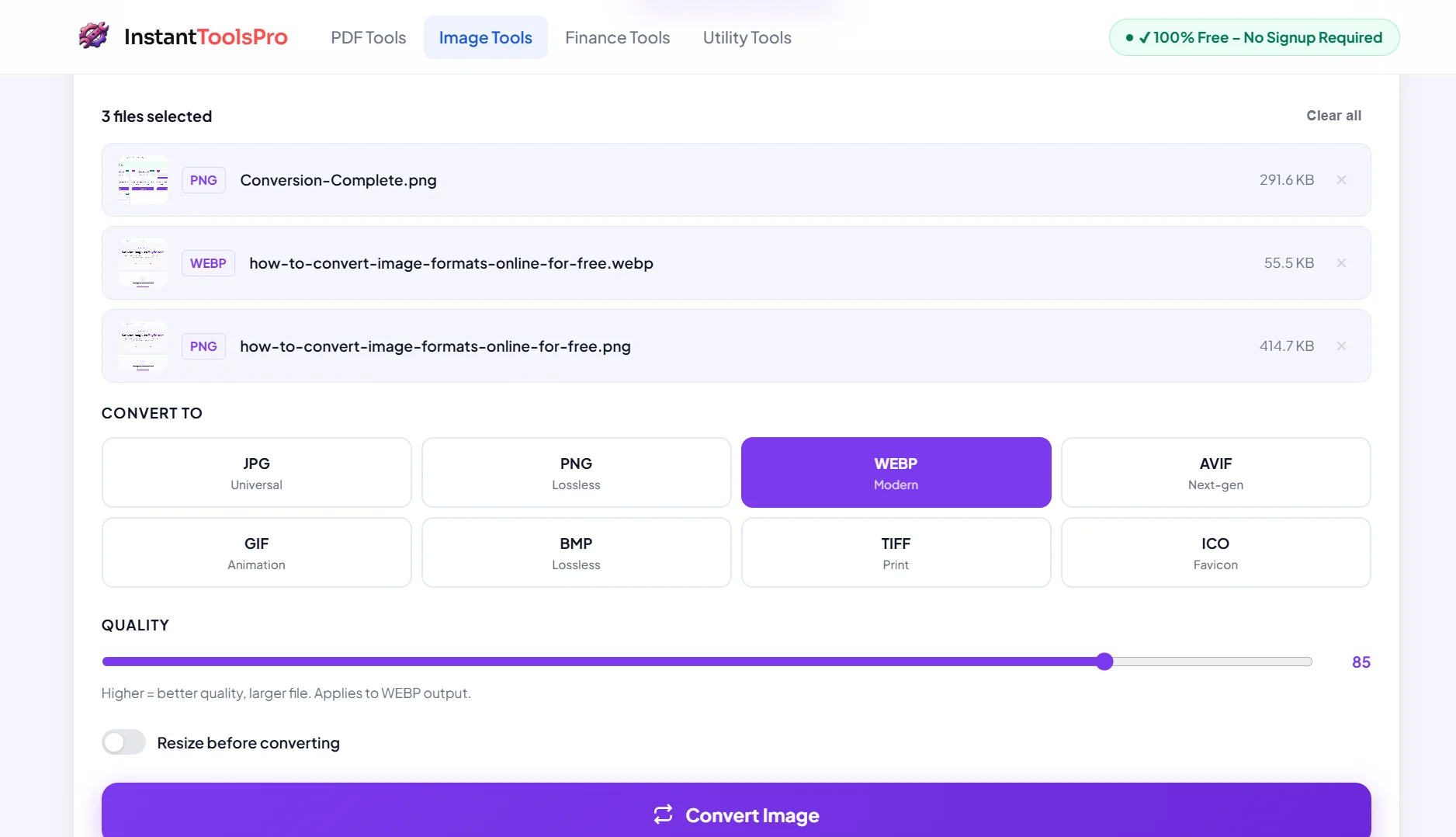The height and width of the screenshot is (837, 1456).
Task: Click the InstantToolsPro logo icon
Action: point(94,36)
